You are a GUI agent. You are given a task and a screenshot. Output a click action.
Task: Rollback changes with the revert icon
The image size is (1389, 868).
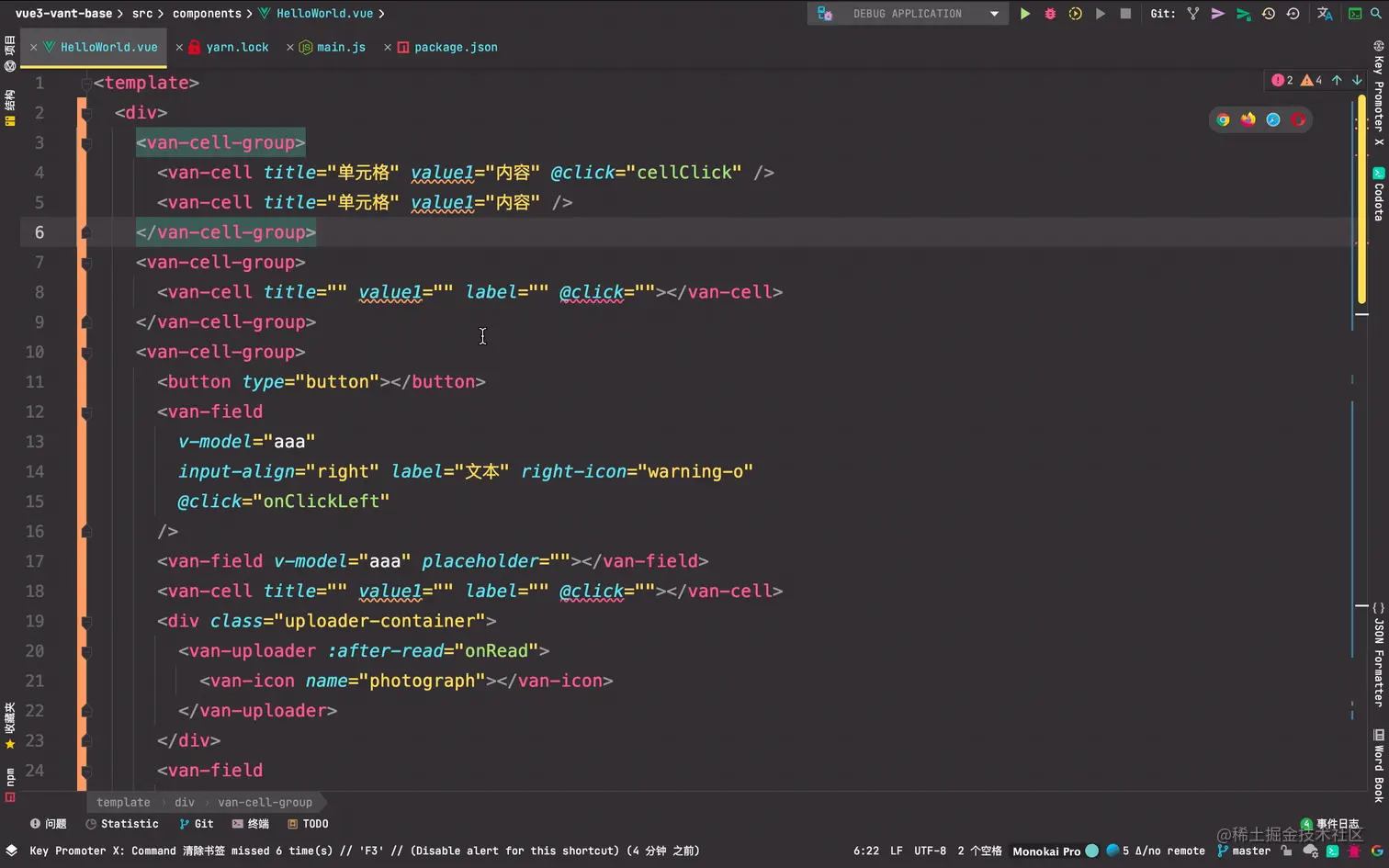coord(1293,14)
